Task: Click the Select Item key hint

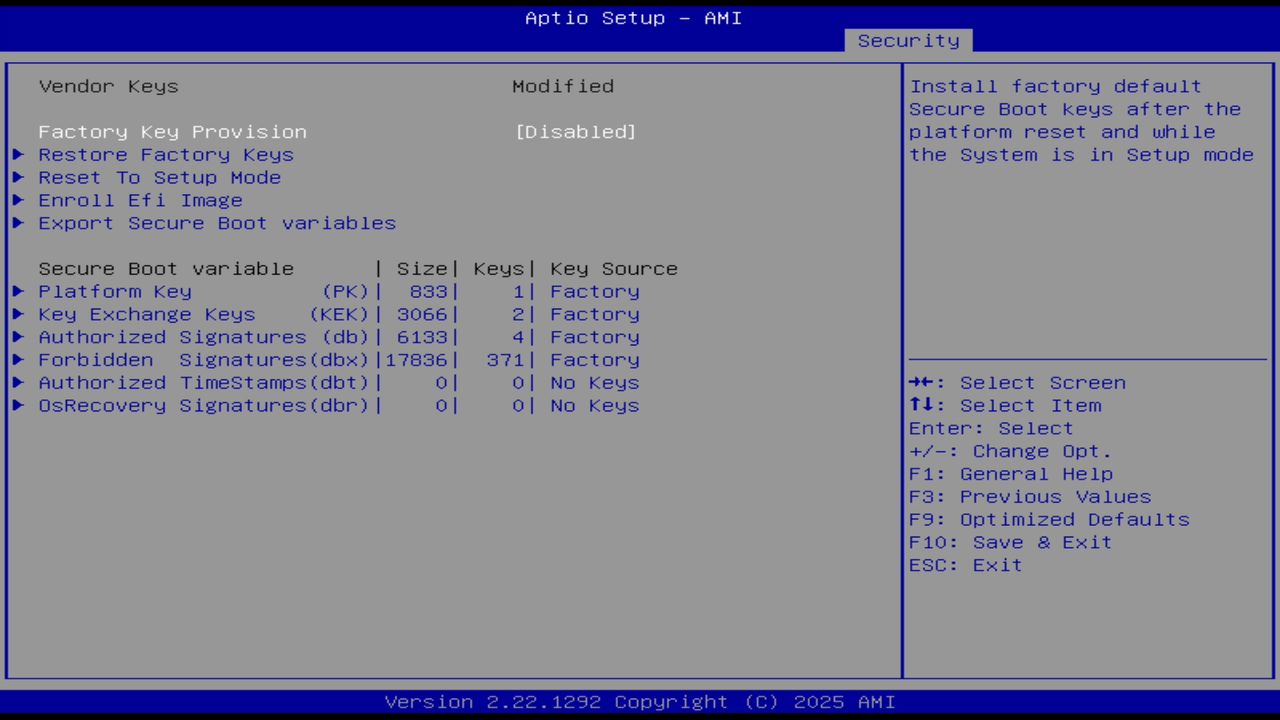Action: click(1005, 406)
